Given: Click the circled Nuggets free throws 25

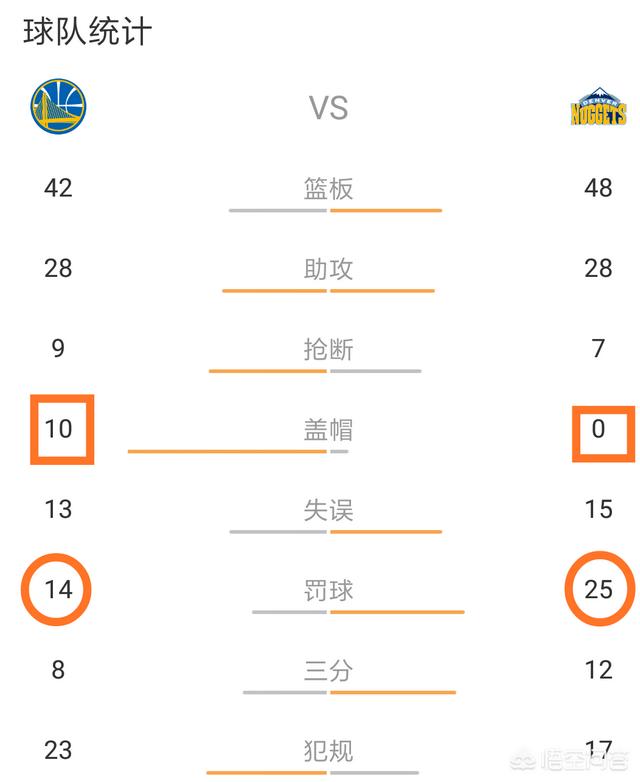Looking at the screenshot, I should pyautogui.click(x=598, y=589).
